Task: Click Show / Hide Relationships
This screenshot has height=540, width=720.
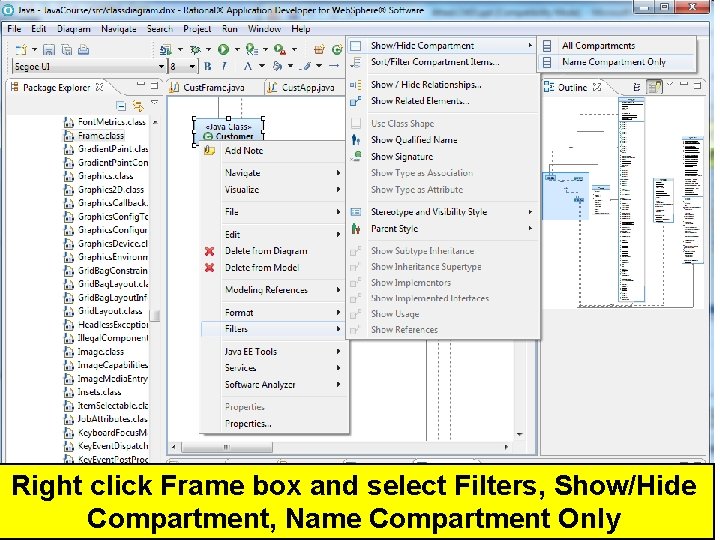Action: [442, 85]
